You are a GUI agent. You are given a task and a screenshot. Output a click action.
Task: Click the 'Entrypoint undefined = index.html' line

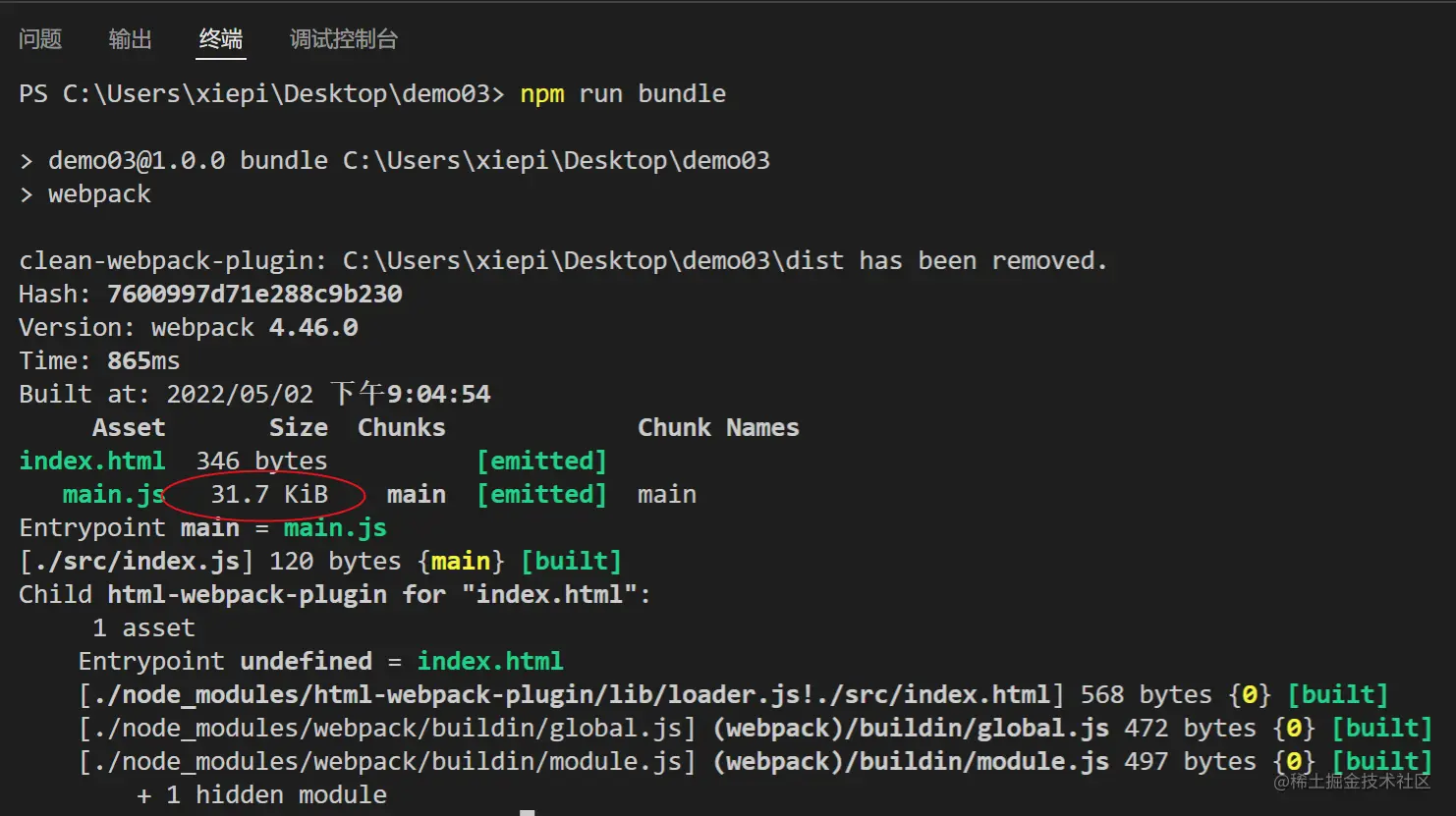(x=320, y=662)
